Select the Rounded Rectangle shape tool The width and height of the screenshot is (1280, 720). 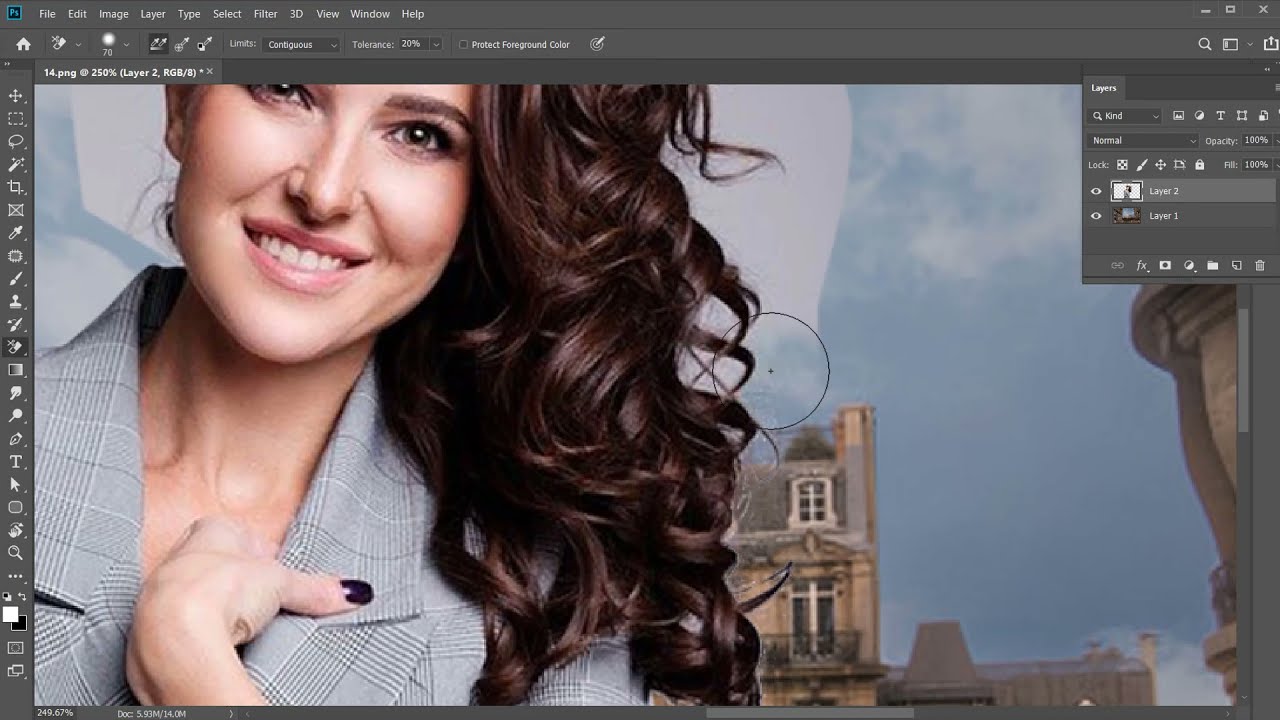tap(16, 507)
